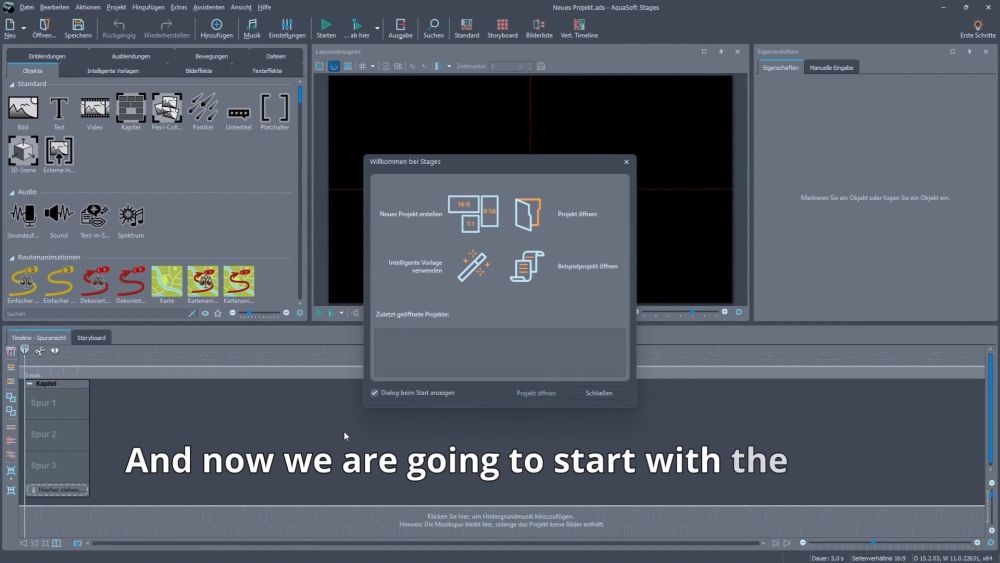The width and height of the screenshot is (1000, 563).
Task: Click the scissors cut tool in timeline toolbar
Action: click(40, 351)
